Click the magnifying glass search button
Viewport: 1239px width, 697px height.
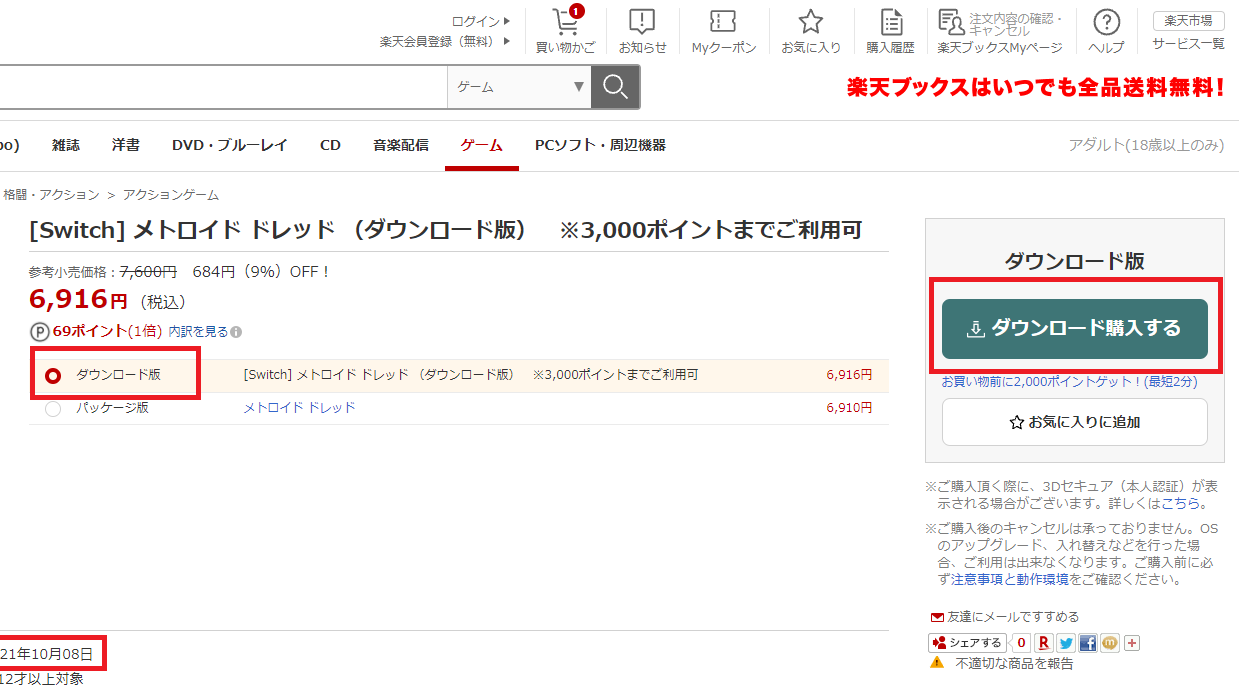(x=615, y=87)
